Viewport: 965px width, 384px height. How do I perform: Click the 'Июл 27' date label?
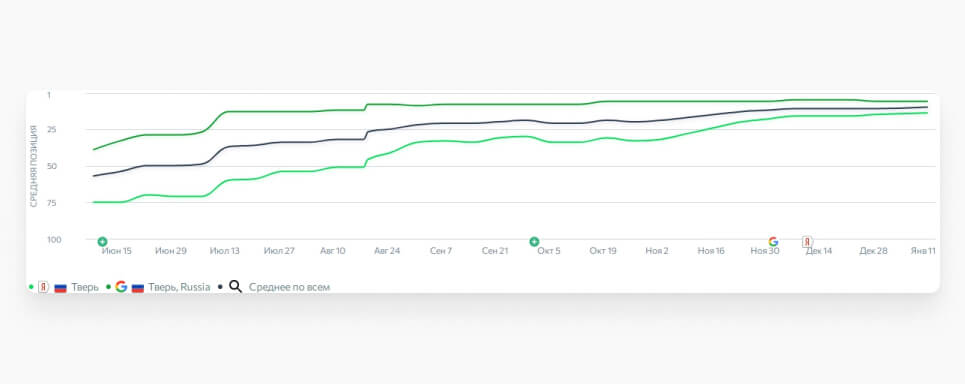click(279, 251)
